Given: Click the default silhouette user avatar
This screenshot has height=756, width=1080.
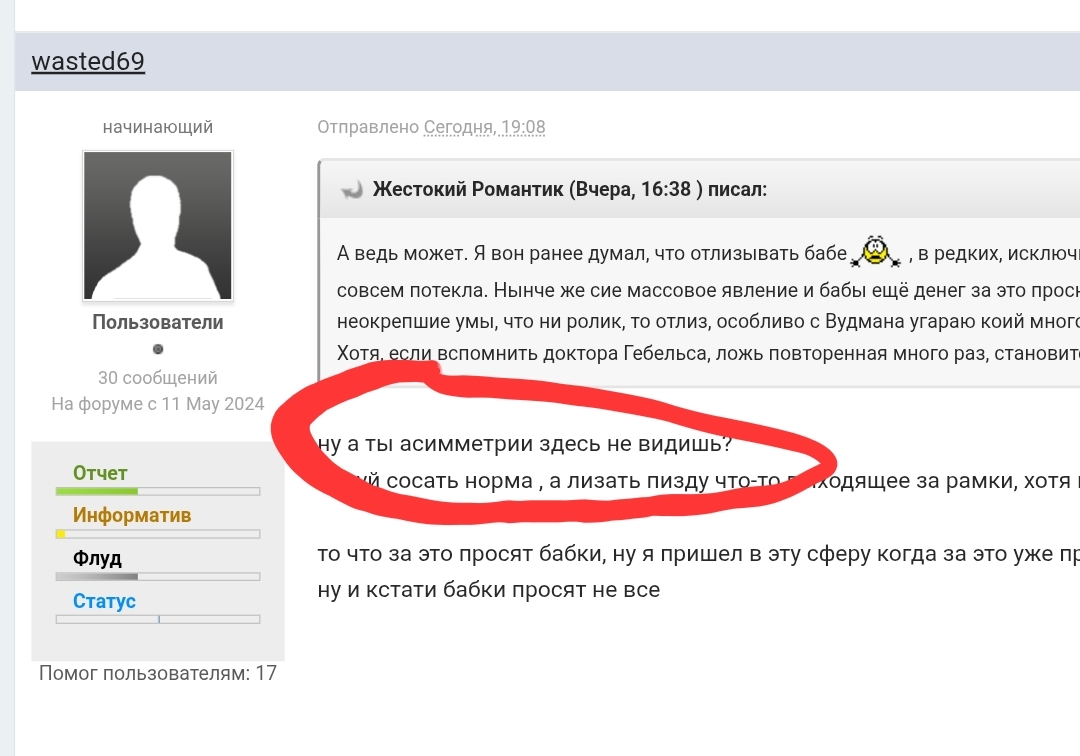Looking at the screenshot, I should click(x=158, y=226).
